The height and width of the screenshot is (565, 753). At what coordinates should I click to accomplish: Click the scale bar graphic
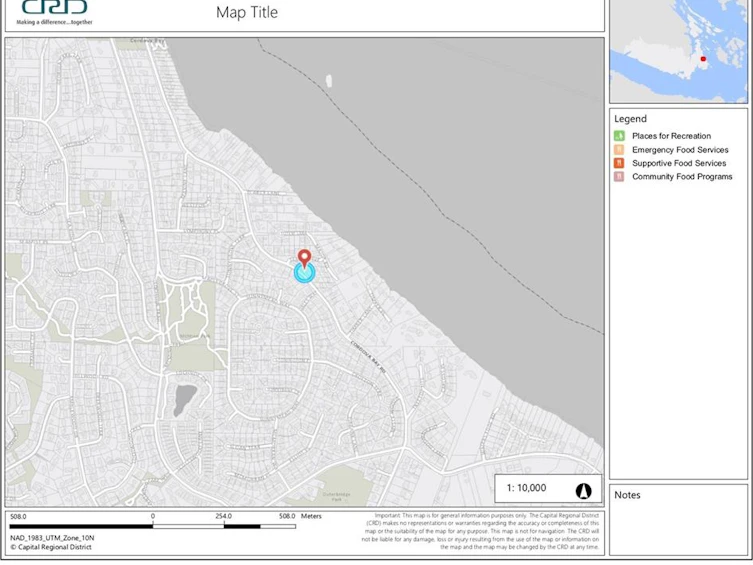tap(152, 527)
